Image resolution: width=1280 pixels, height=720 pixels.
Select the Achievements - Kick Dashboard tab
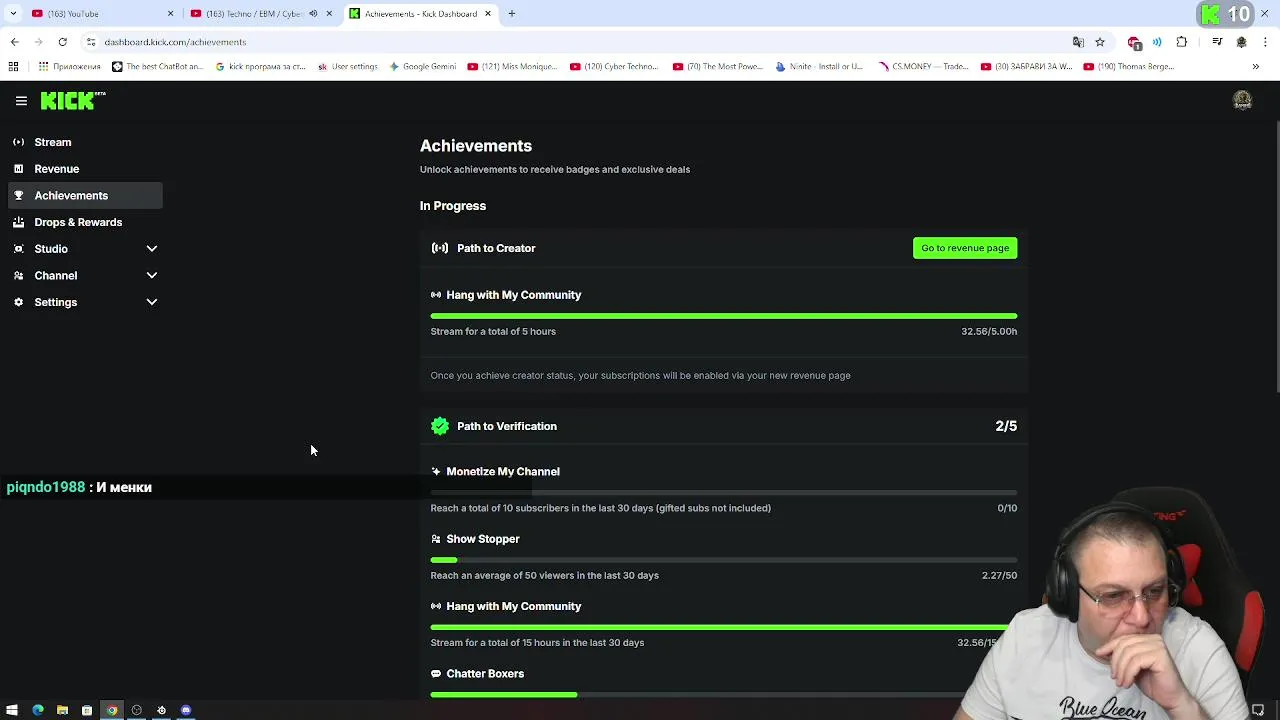click(x=420, y=14)
